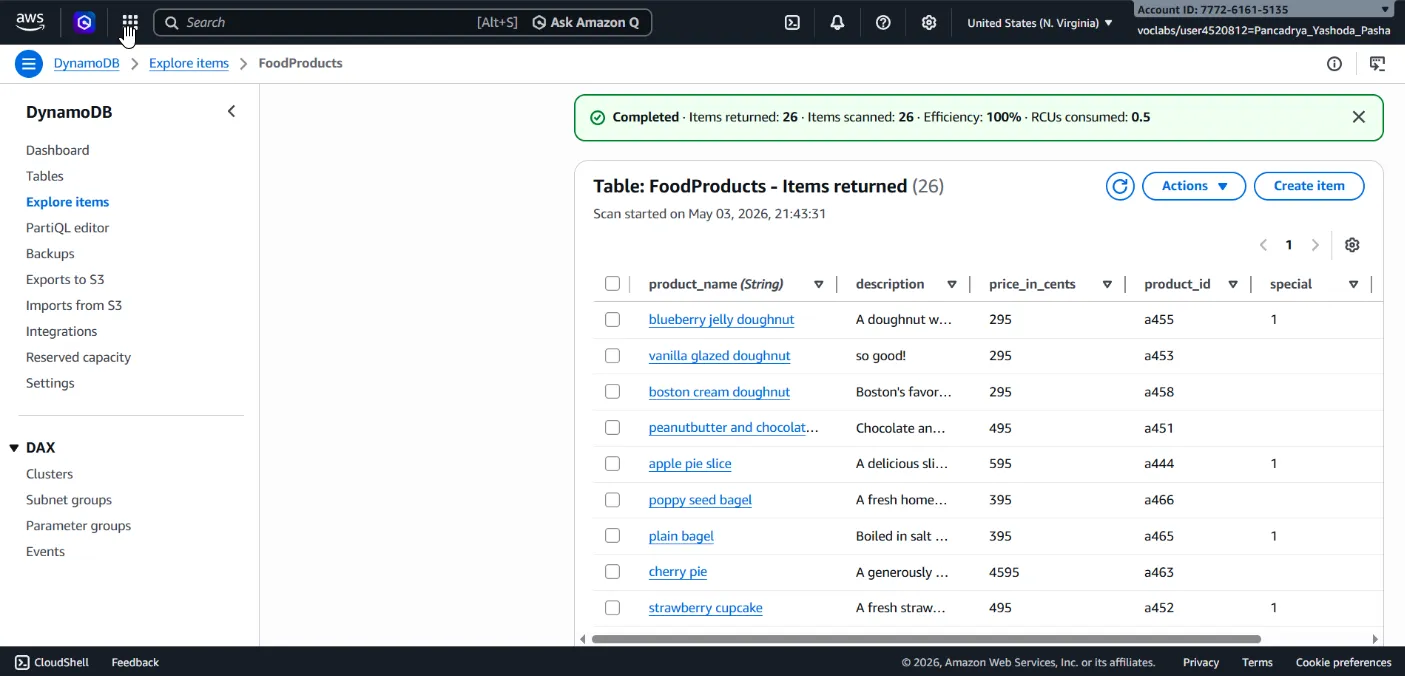
Task: Check the cherry pie row
Action: pos(612,572)
